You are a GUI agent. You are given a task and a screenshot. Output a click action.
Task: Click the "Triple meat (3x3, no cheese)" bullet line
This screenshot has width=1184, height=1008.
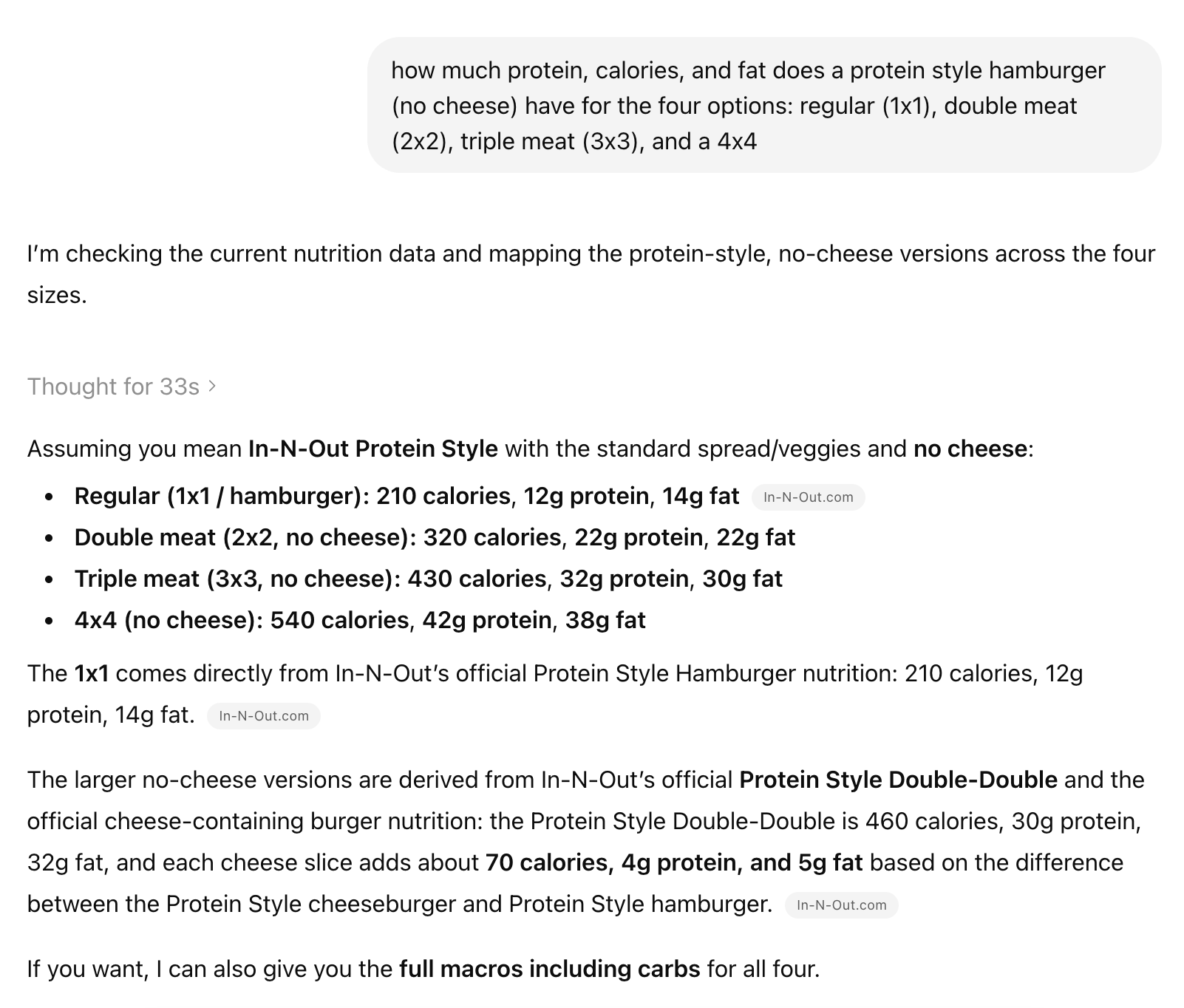click(x=428, y=579)
